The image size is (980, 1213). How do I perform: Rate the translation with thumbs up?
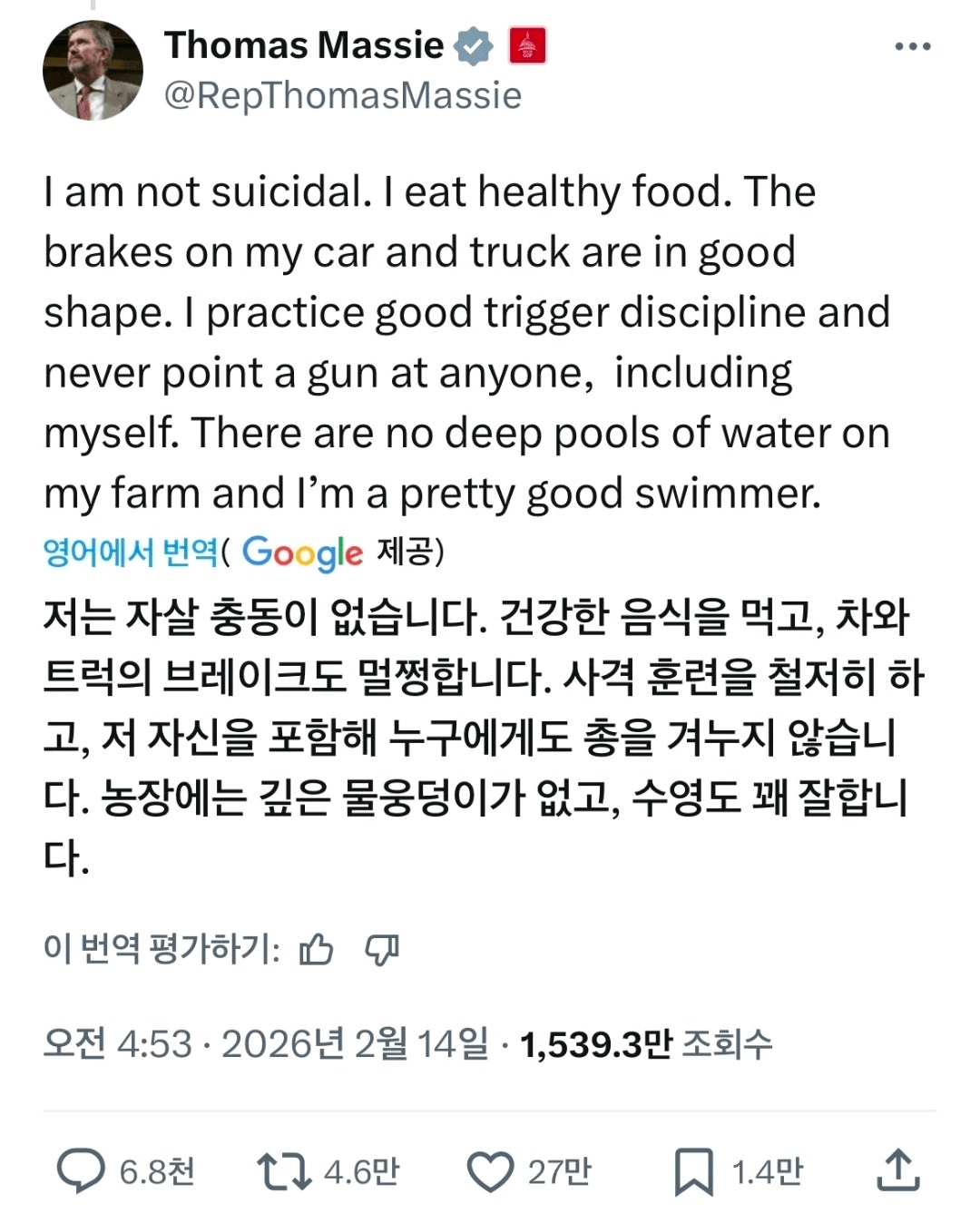(317, 950)
